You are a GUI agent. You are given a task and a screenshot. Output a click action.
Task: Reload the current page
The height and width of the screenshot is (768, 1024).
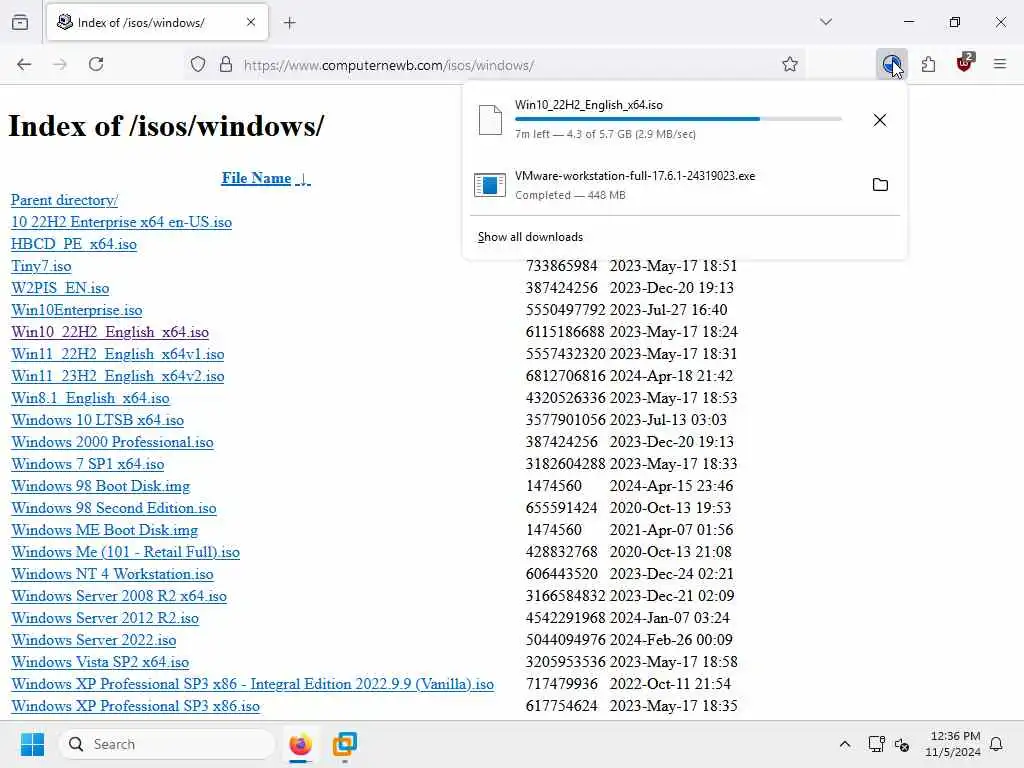(x=96, y=64)
